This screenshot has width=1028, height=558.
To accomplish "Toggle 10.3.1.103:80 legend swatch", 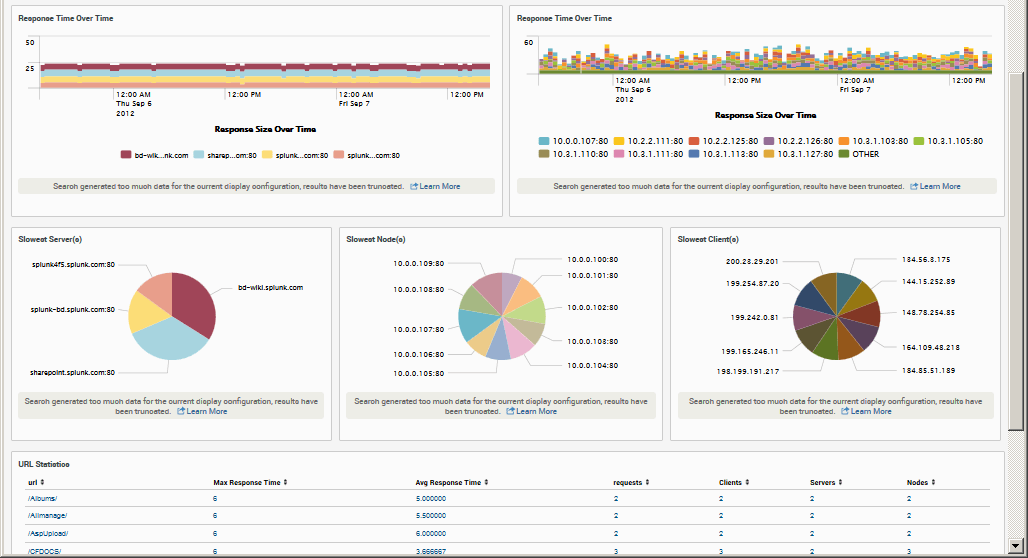I will (x=844, y=141).
